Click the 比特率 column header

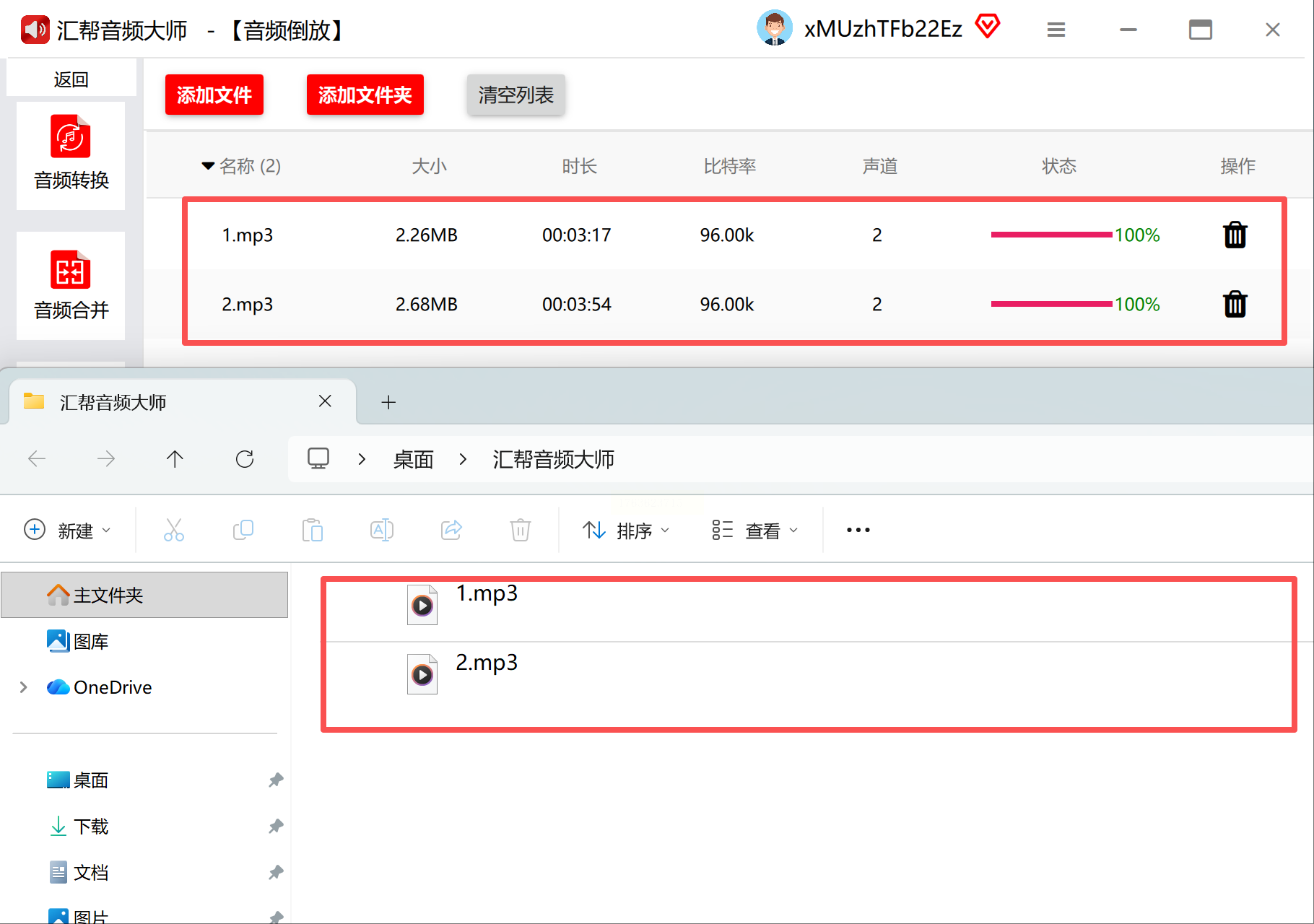(729, 166)
